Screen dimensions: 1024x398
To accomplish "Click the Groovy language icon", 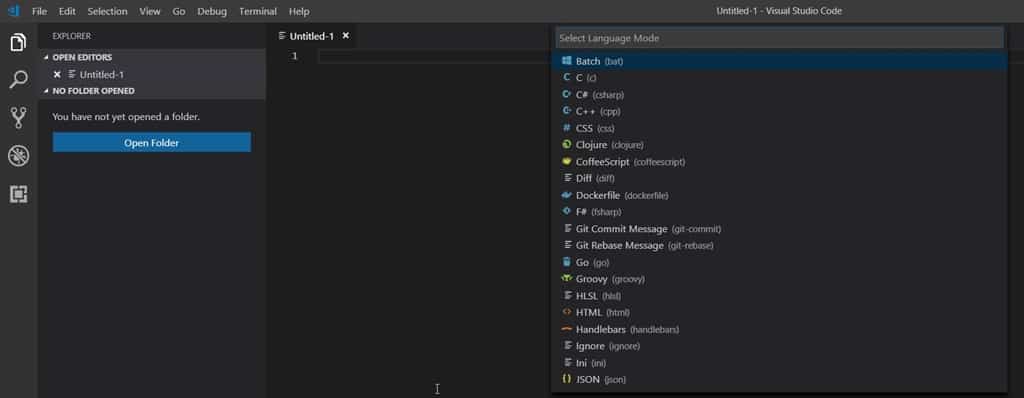I will coord(566,278).
